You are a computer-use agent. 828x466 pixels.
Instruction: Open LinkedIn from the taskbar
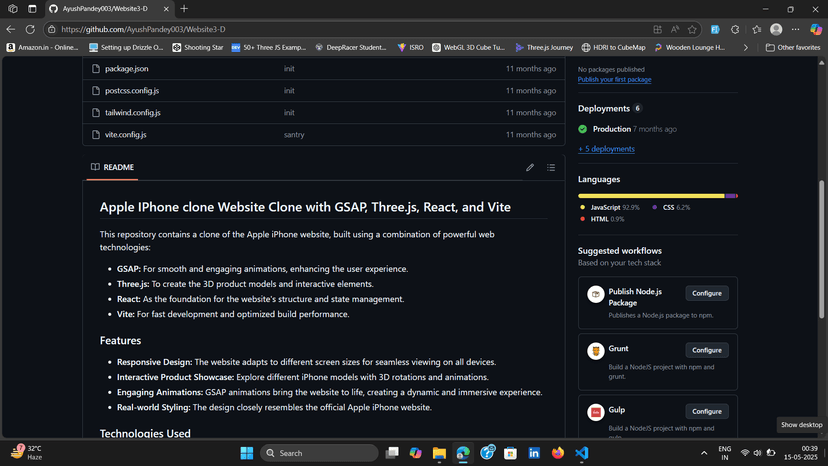click(x=534, y=453)
